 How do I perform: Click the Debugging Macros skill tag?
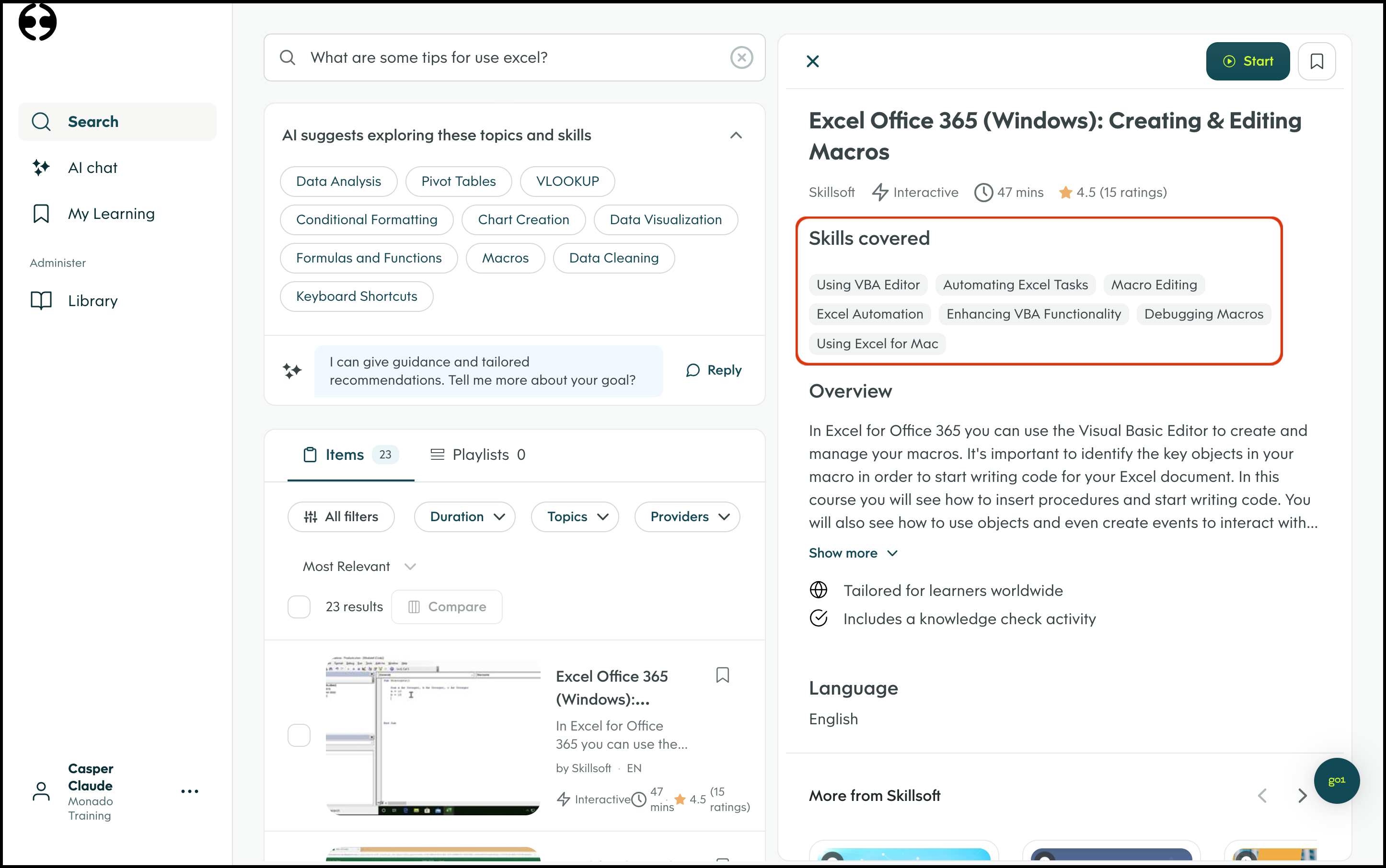[1204, 314]
